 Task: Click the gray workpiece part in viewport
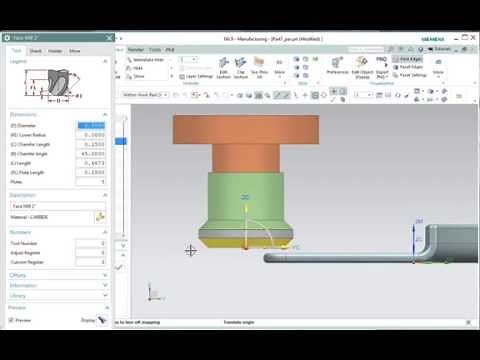pyautogui.click(x=371, y=245)
